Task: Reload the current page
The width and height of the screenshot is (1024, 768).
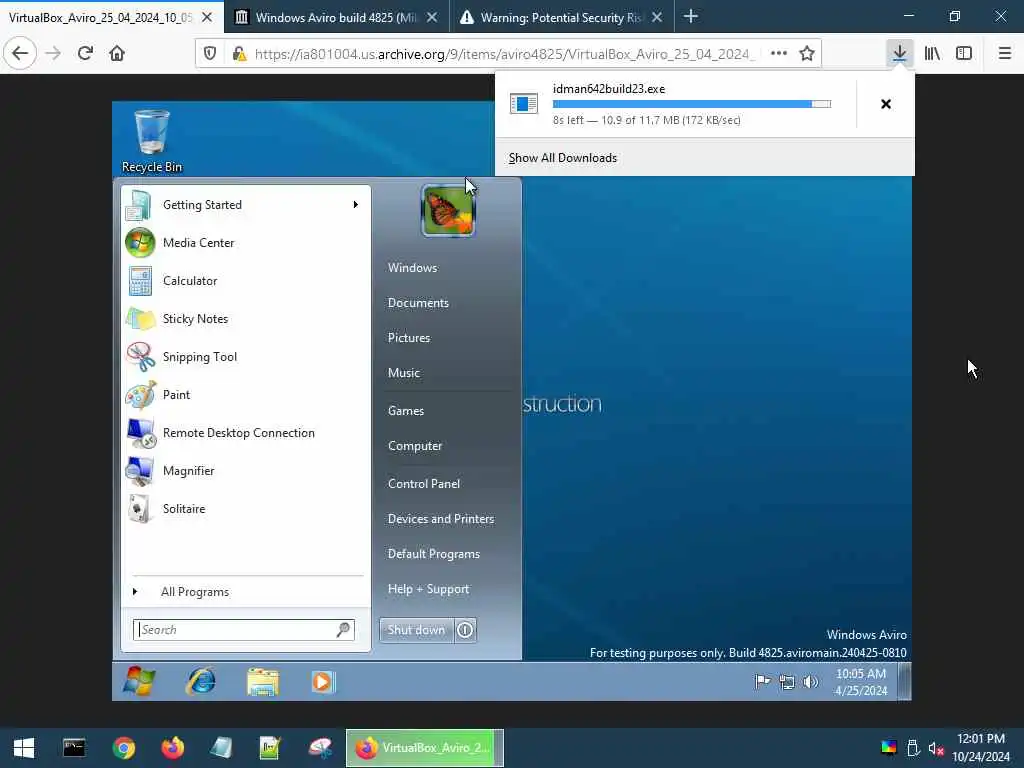Action: tap(85, 54)
